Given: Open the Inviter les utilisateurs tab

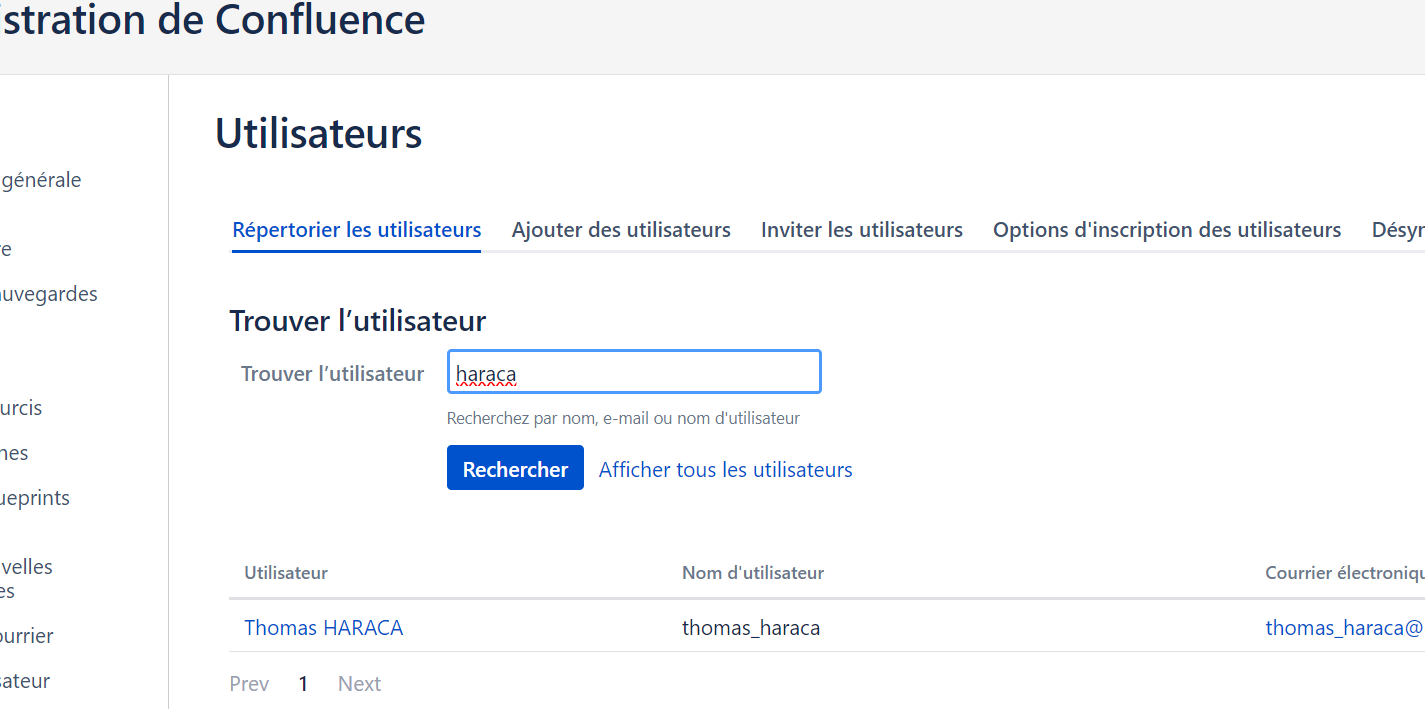Looking at the screenshot, I should (x=862, y=230).
